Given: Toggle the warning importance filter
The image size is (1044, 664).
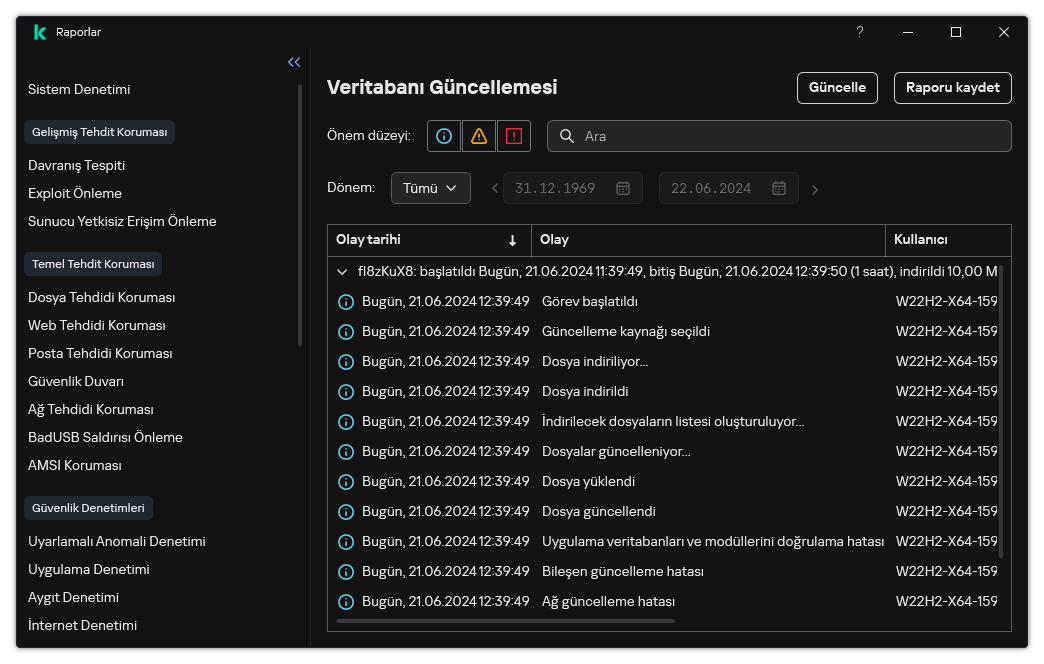Looking at the screenshot, I should tap(479, 136).
